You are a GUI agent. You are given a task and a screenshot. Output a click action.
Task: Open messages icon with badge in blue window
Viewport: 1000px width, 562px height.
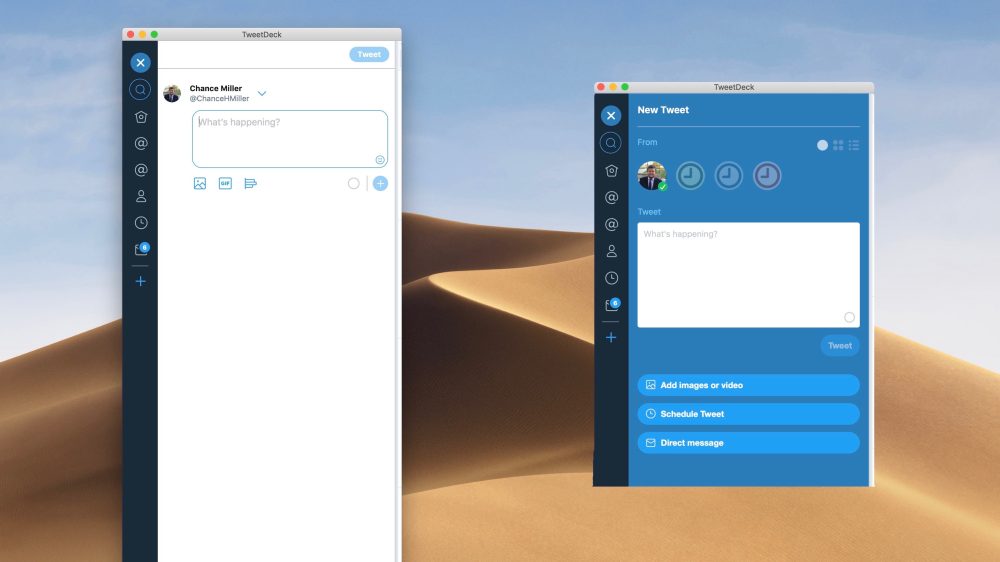[x=612, y=304]
